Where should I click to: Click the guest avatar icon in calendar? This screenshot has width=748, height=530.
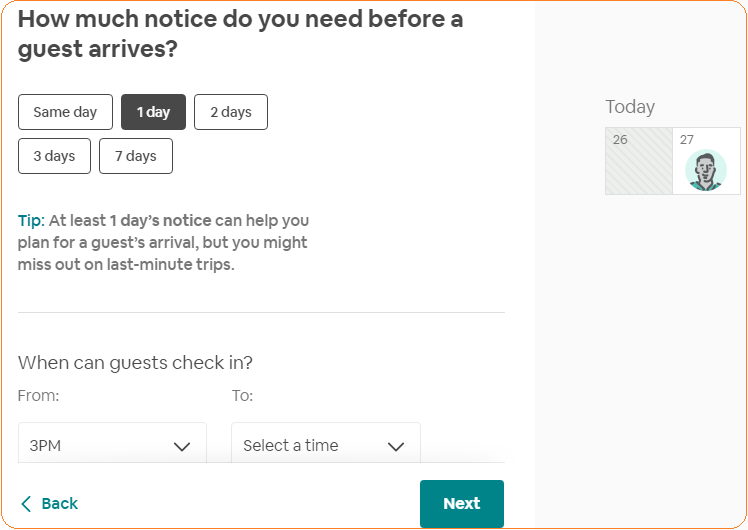[706, 170]
